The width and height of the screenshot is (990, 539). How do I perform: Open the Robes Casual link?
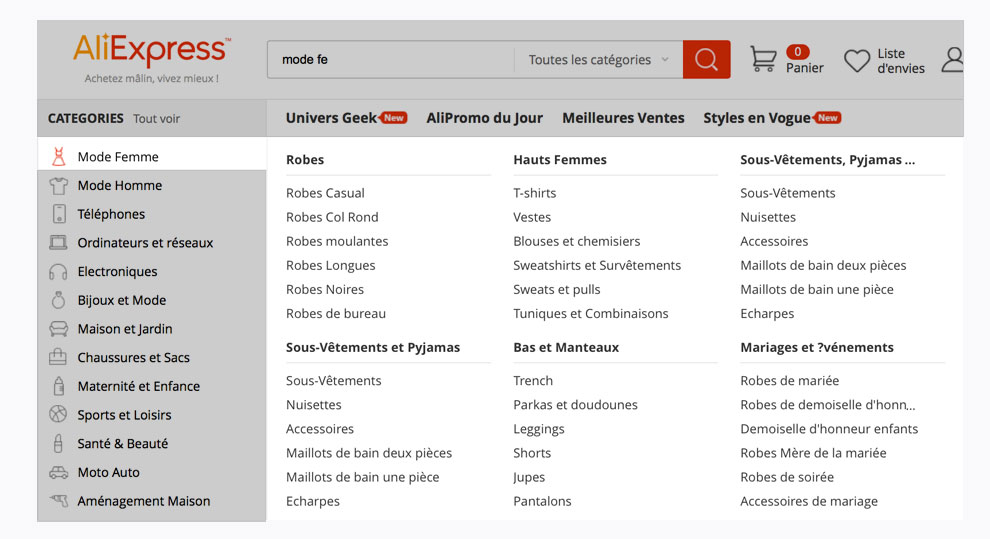coord(325,193)
